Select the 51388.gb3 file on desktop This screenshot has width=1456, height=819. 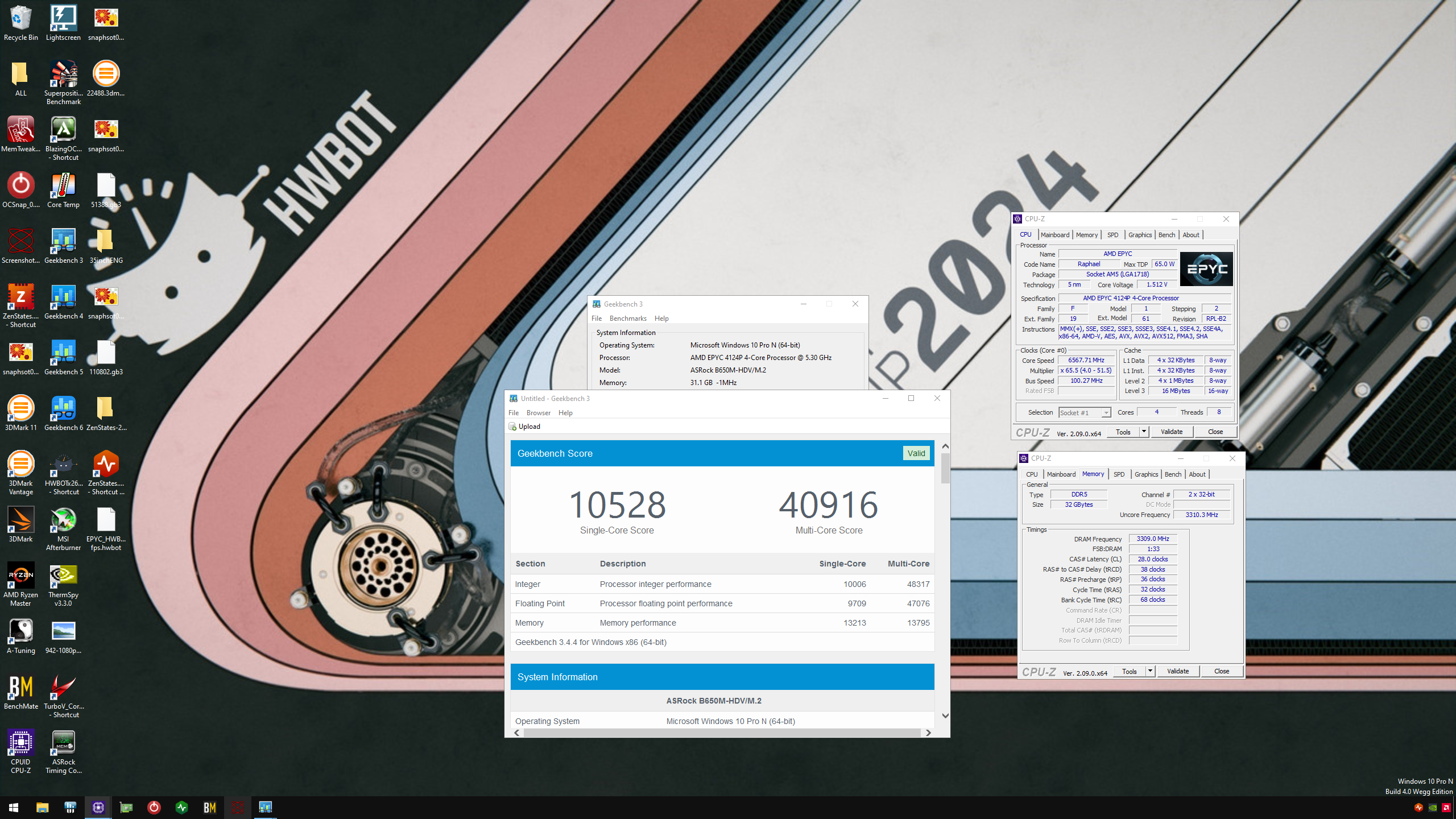click(106, 191)
